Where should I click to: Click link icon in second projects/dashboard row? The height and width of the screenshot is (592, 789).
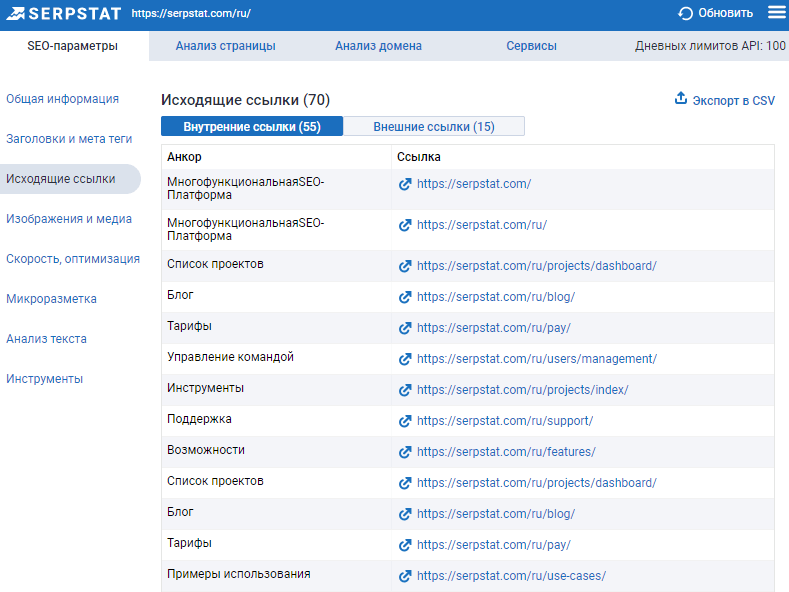405,483
